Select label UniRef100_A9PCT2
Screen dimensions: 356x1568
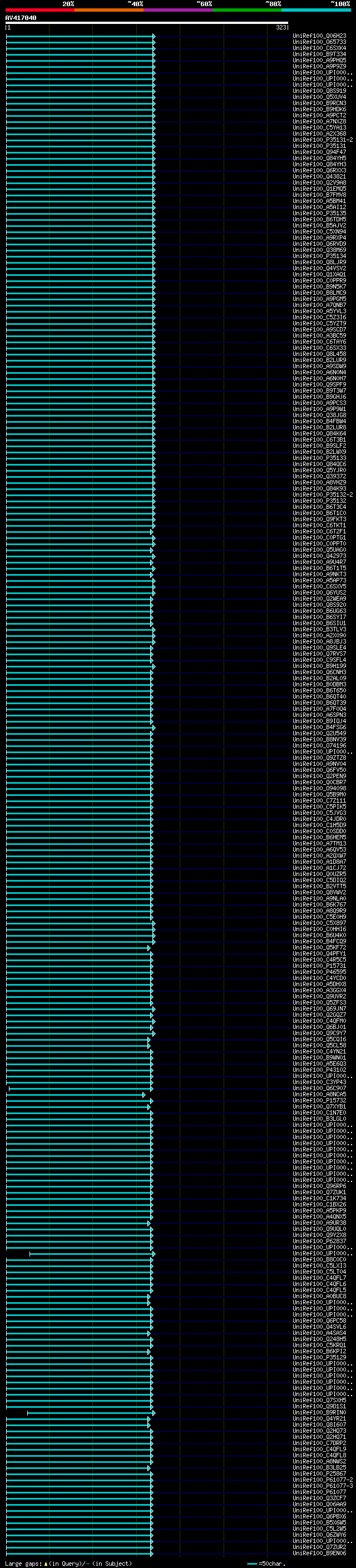tap(319, 115)
